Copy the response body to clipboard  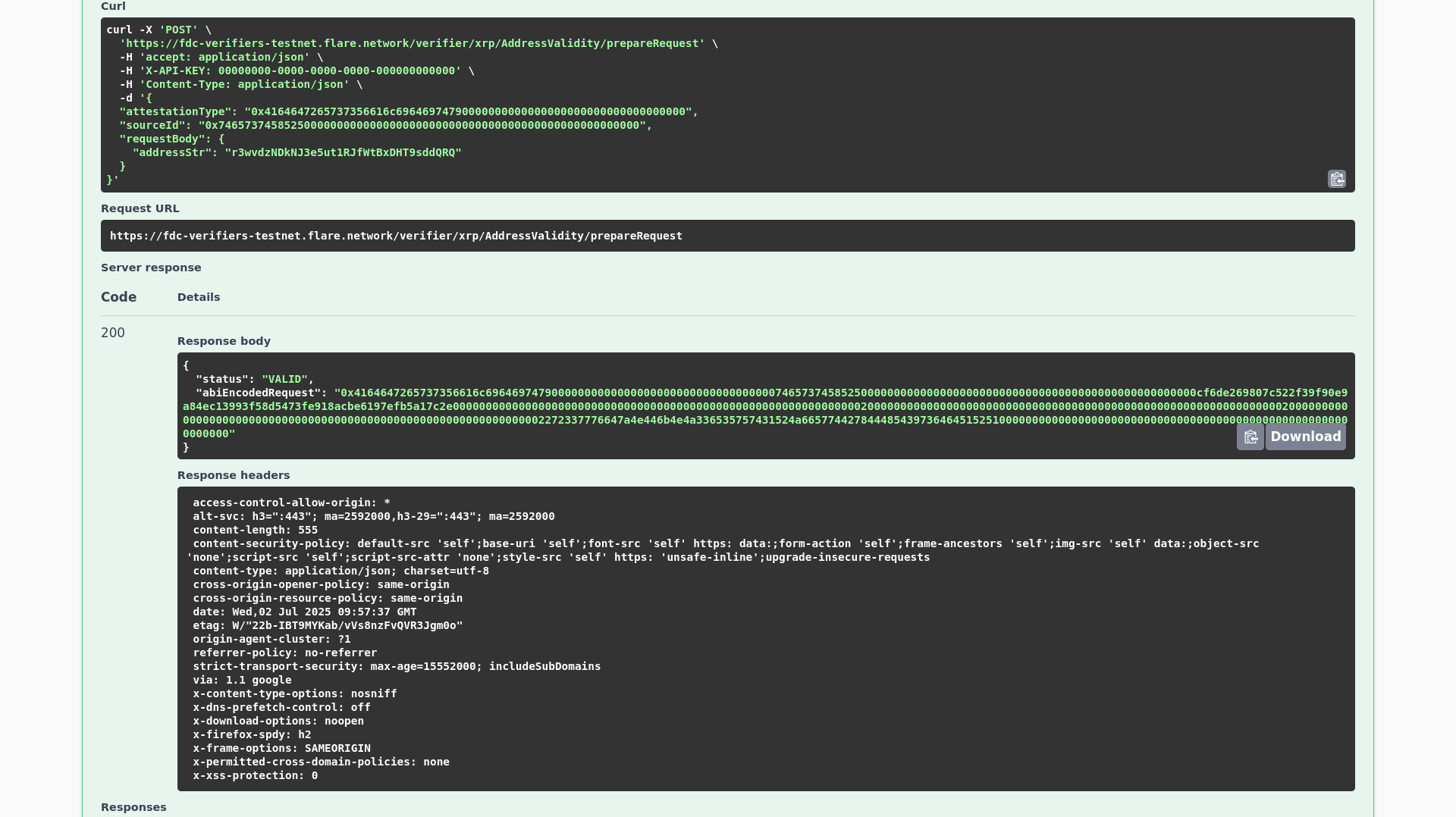[x=1250, y=437]
